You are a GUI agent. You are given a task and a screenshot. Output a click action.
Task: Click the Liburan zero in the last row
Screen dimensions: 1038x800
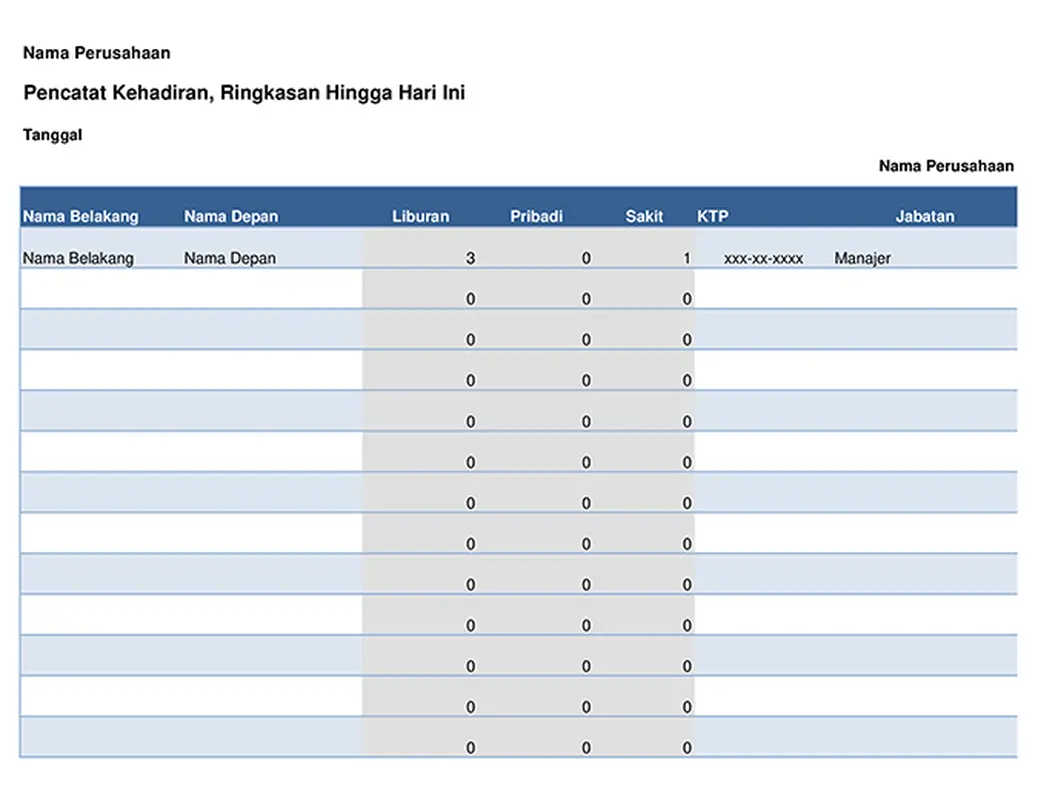(x=471, y=748)
